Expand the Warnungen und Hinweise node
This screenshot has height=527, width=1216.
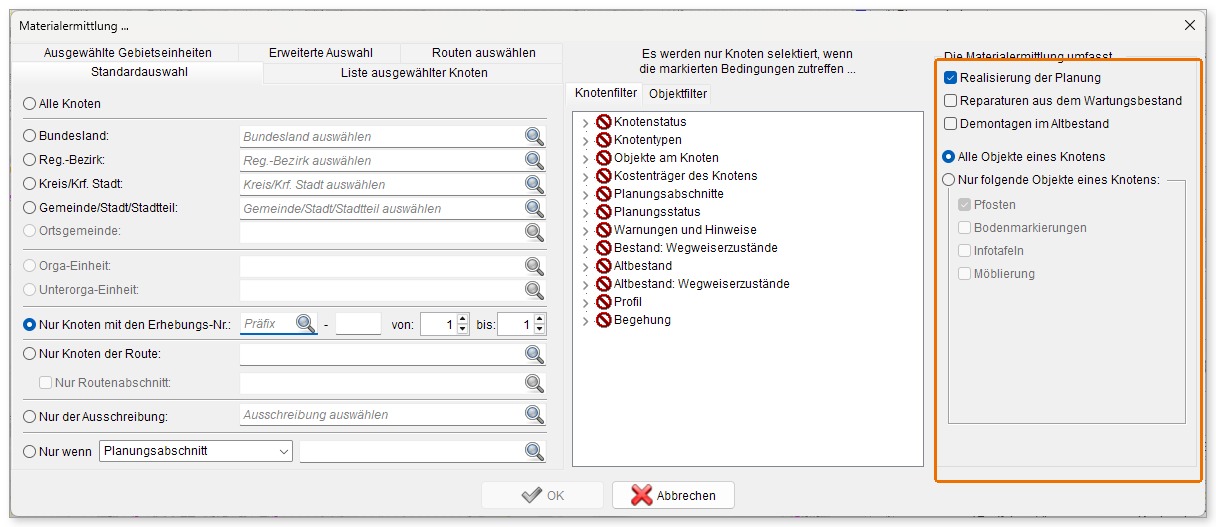586,231
